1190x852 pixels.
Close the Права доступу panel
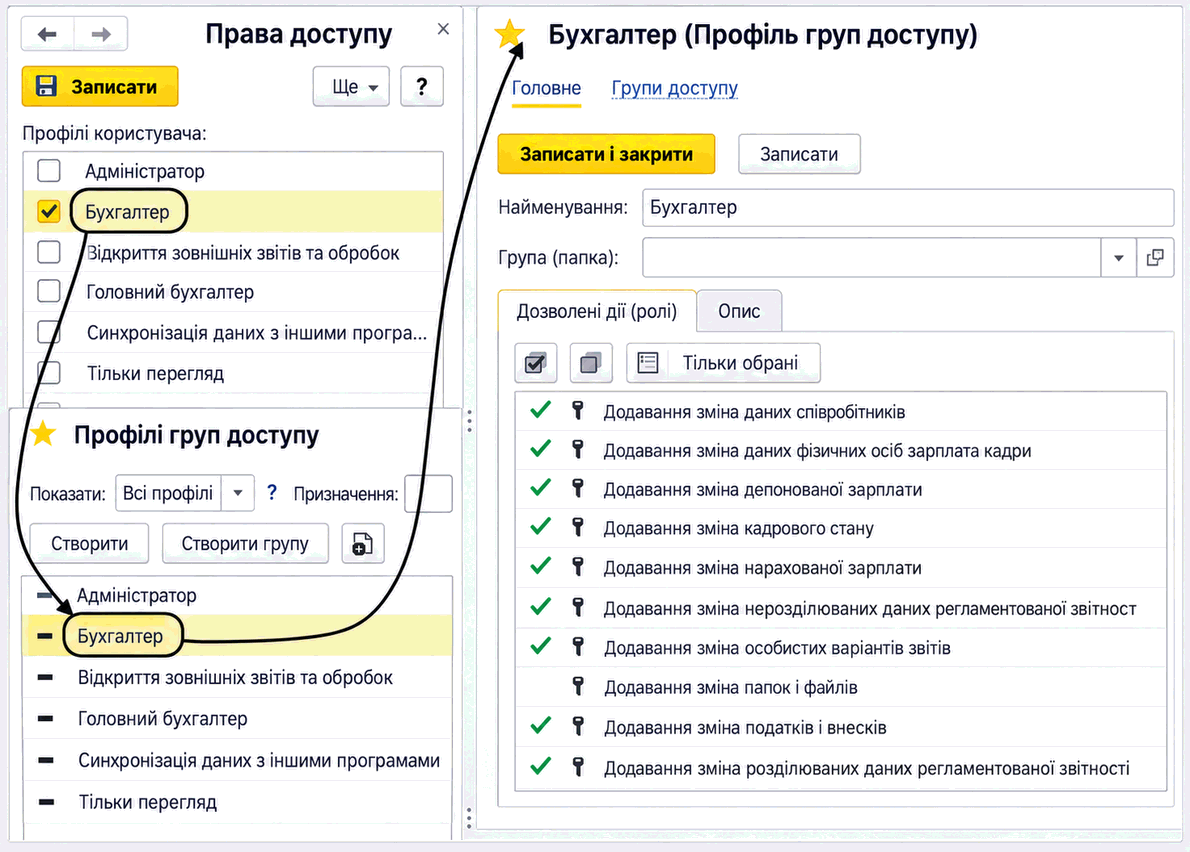pyautogui.click(x=444, y=29)
